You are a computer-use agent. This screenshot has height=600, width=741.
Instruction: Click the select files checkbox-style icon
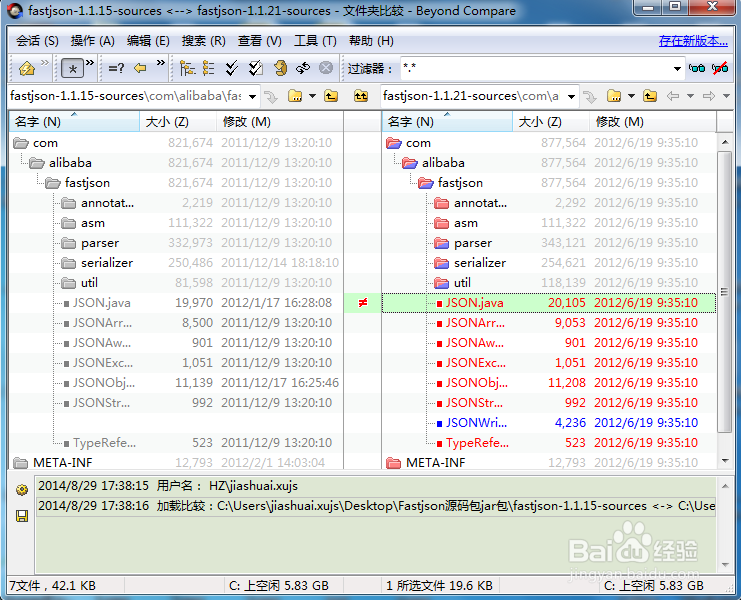point(256,69)
